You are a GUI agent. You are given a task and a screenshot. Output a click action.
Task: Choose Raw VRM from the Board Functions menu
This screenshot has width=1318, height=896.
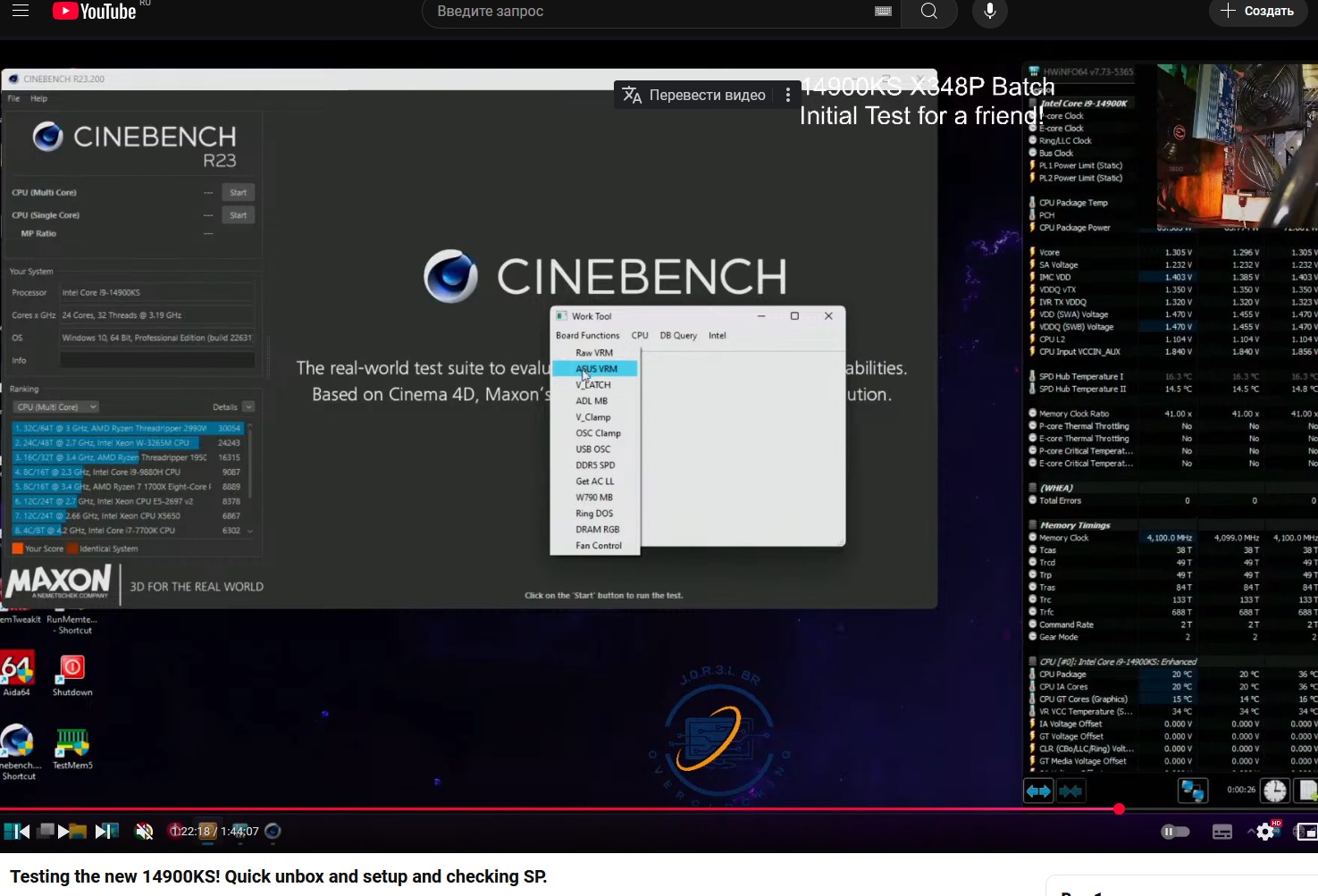pos(595,353)
